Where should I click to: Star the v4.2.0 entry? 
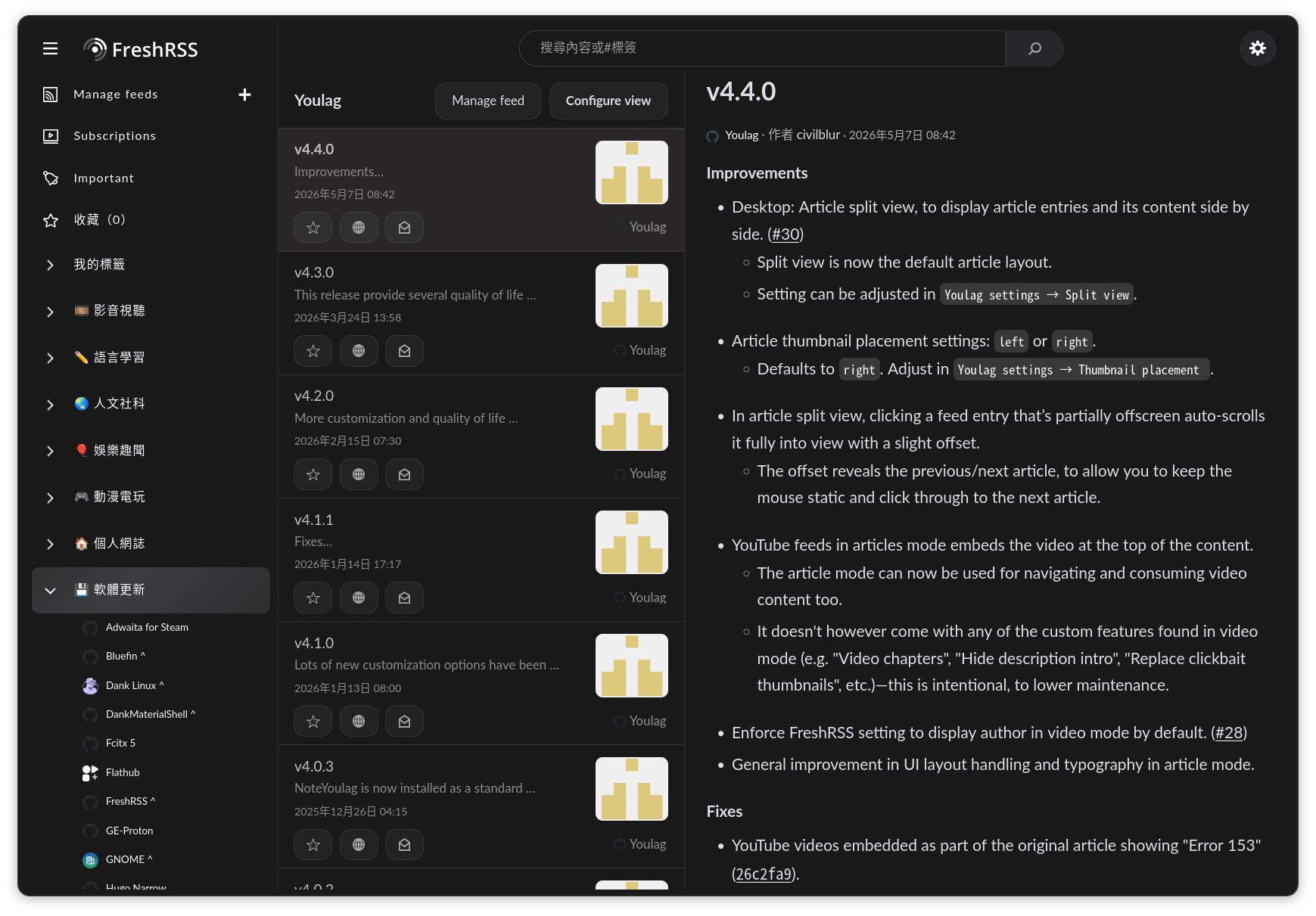(x=313, y=474)
